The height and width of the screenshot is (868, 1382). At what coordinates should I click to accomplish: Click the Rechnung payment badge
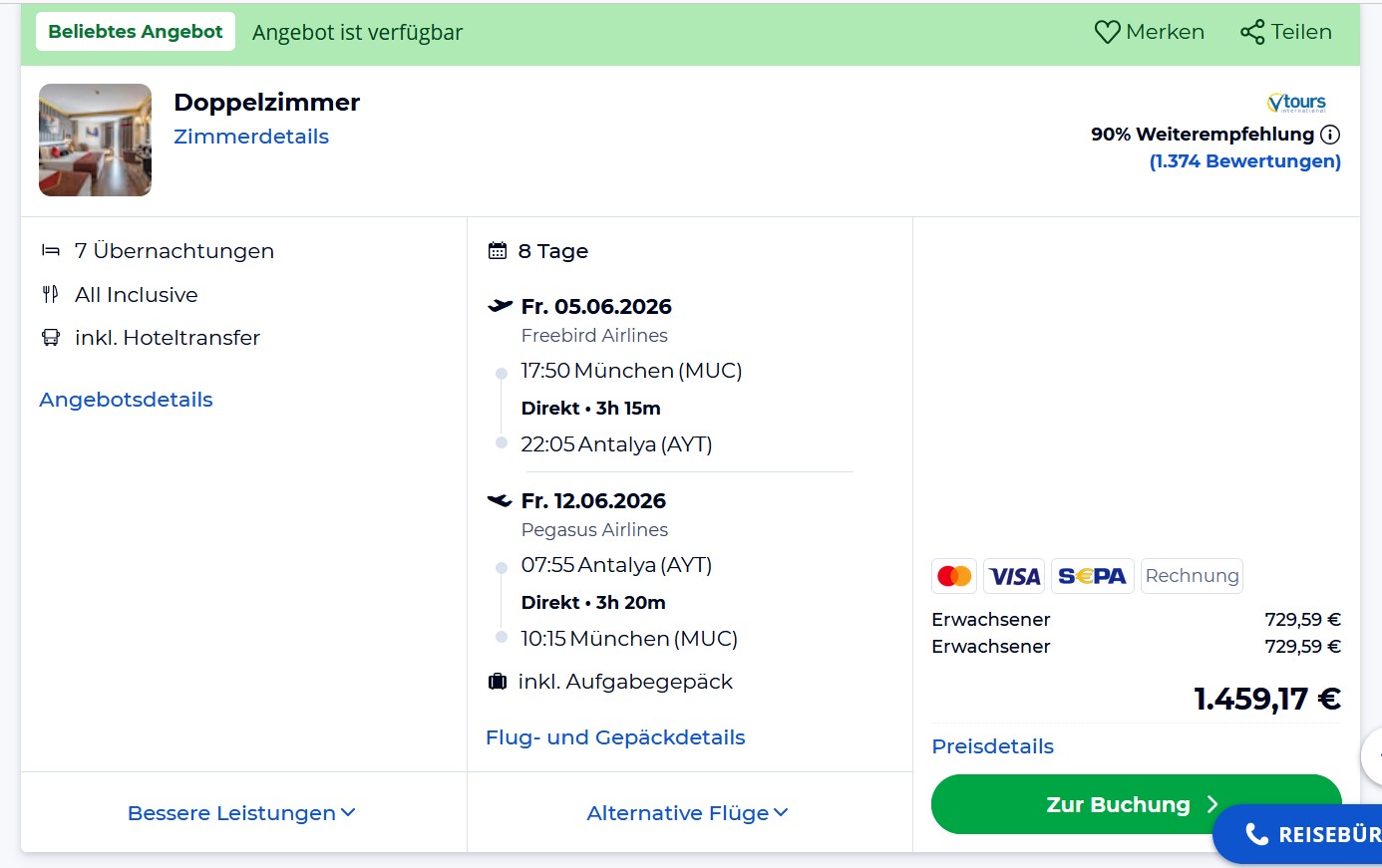(x=1192, y=576)
